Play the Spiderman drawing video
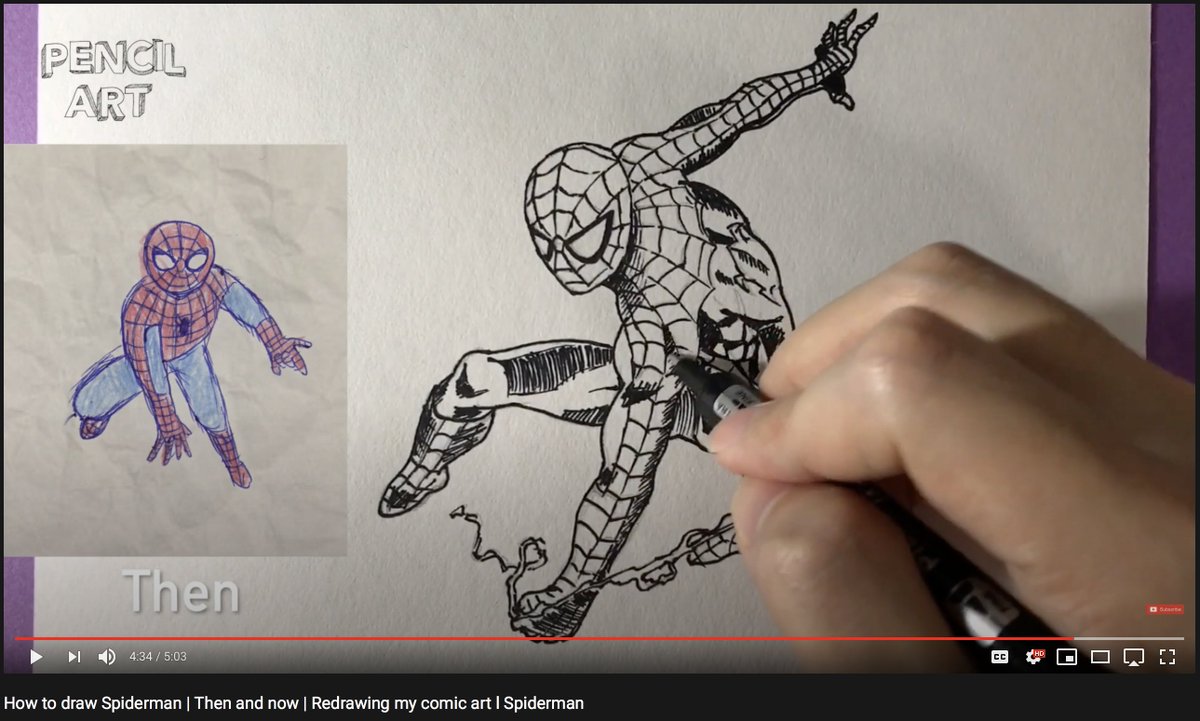Viewport: 1200px width, 721px height. tap(36, 657)
